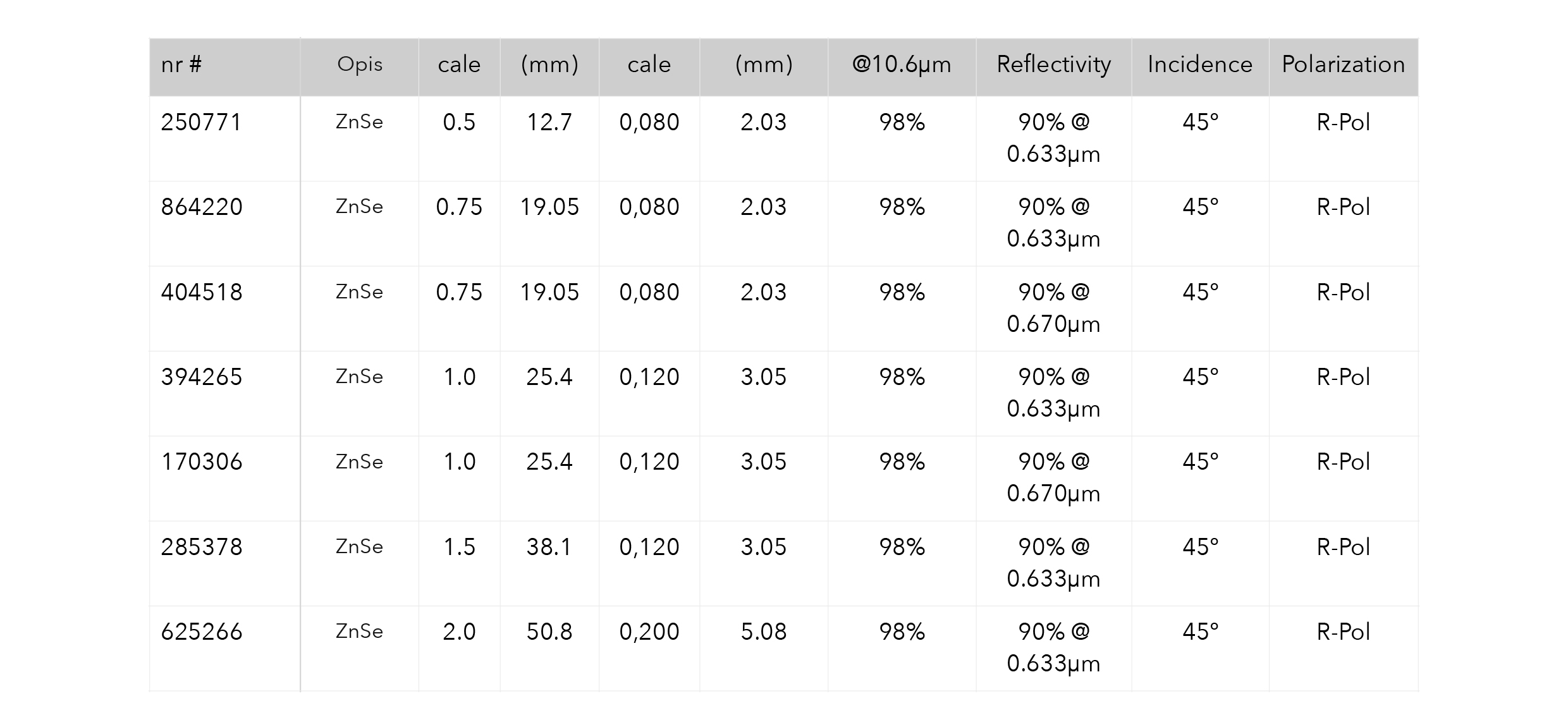Screen dimensions: 1568x727
Task: Click the 12.7 mm diameter cell
Action: pyautogui.click(x=549, y=138)
